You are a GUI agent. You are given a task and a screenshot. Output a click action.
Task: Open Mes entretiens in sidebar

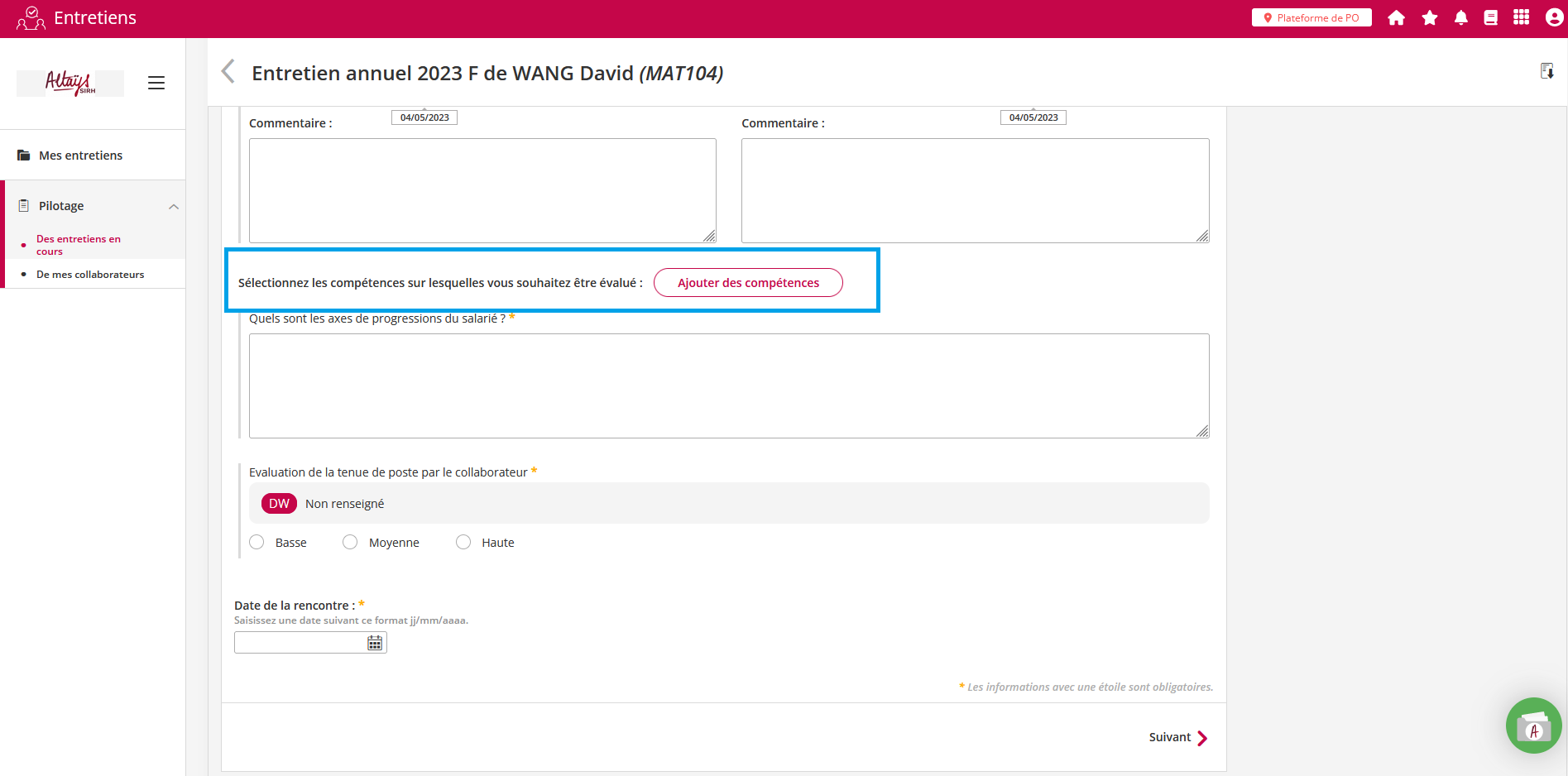[80, 156]
